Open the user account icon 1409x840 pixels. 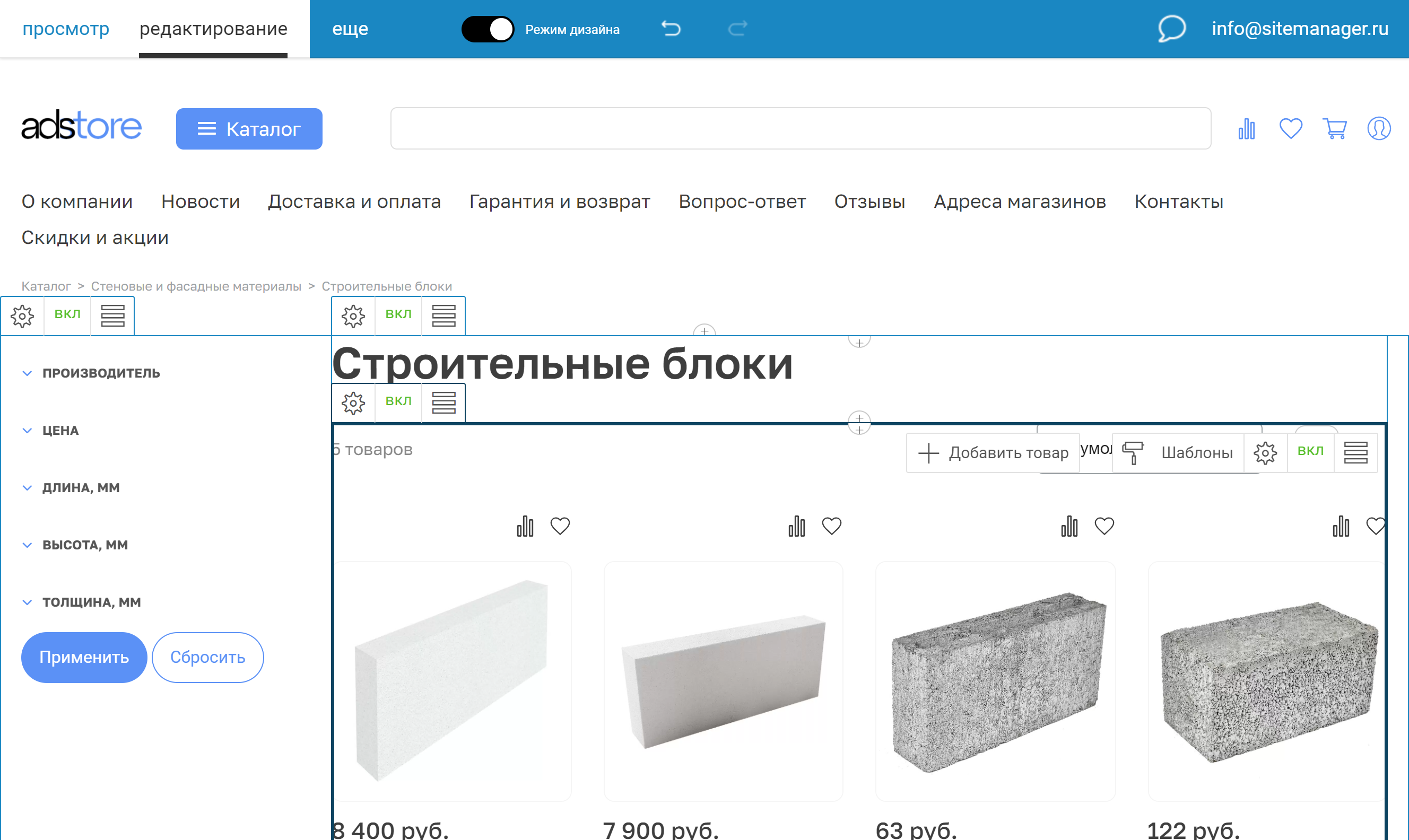(x=1380, y=128)
